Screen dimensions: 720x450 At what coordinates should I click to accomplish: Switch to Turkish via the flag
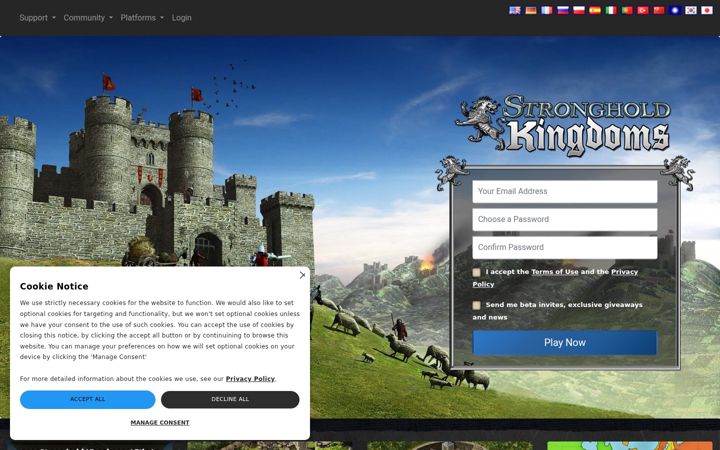643,10
